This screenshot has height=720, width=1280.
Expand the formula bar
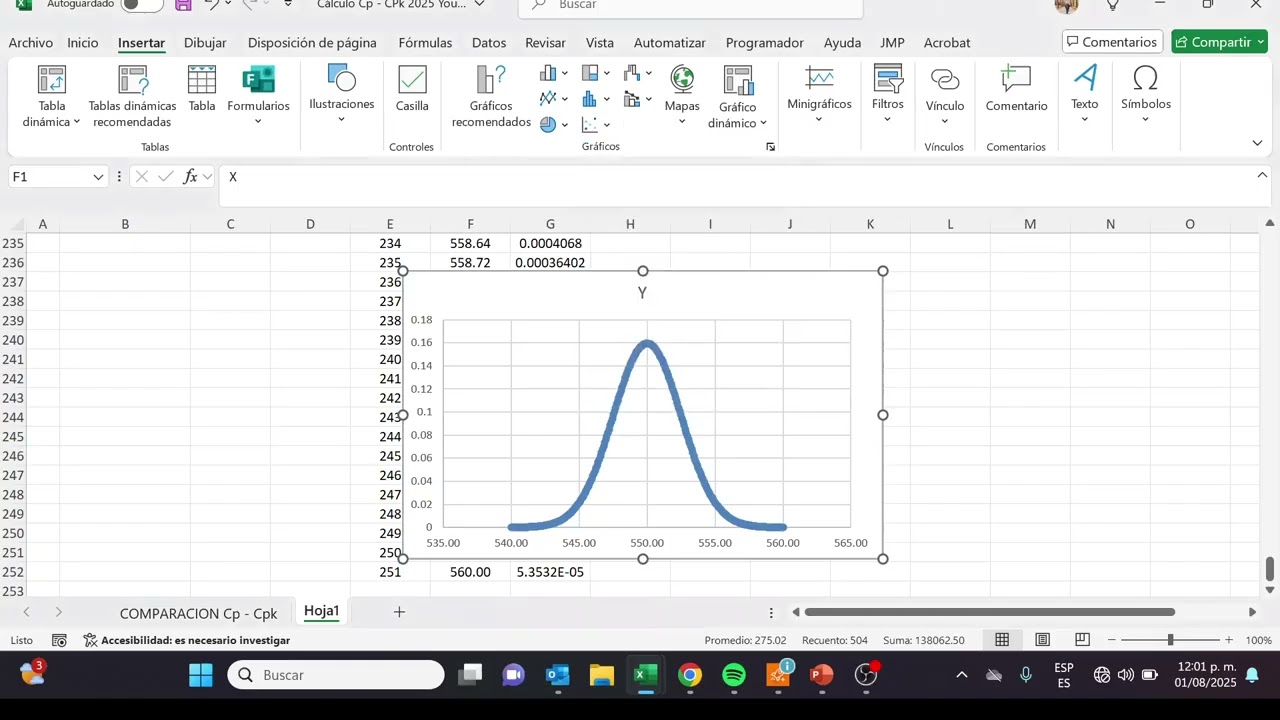pyautogui.click(x=1262, y=176)
